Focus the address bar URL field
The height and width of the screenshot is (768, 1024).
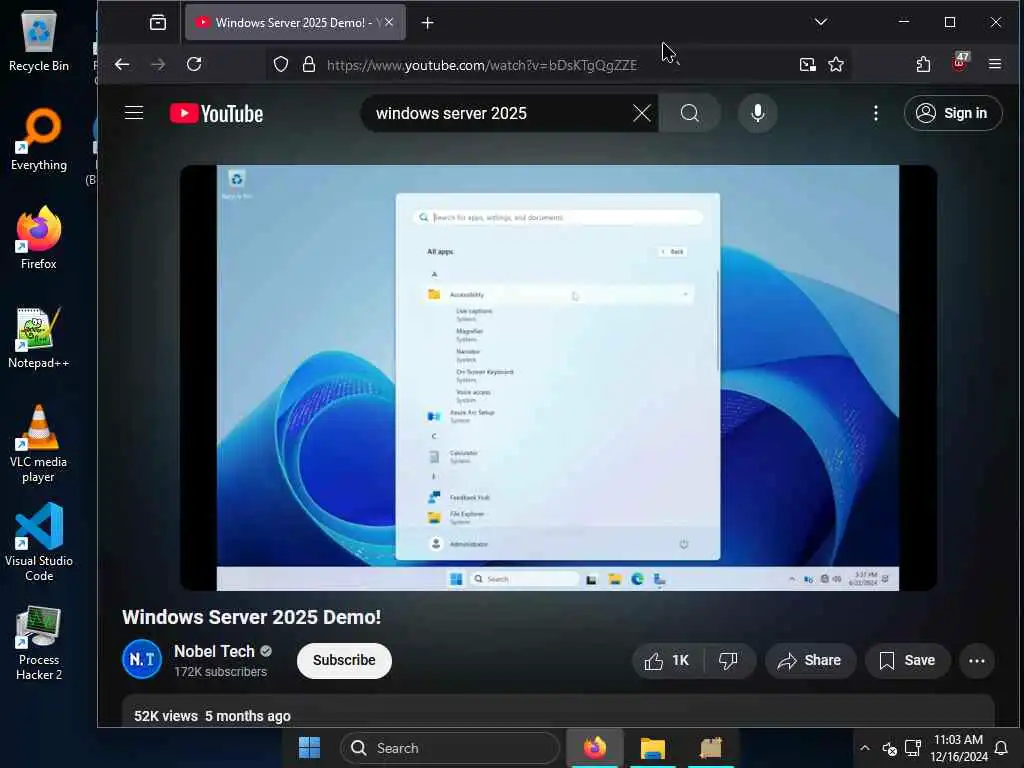tap(482, 65)
